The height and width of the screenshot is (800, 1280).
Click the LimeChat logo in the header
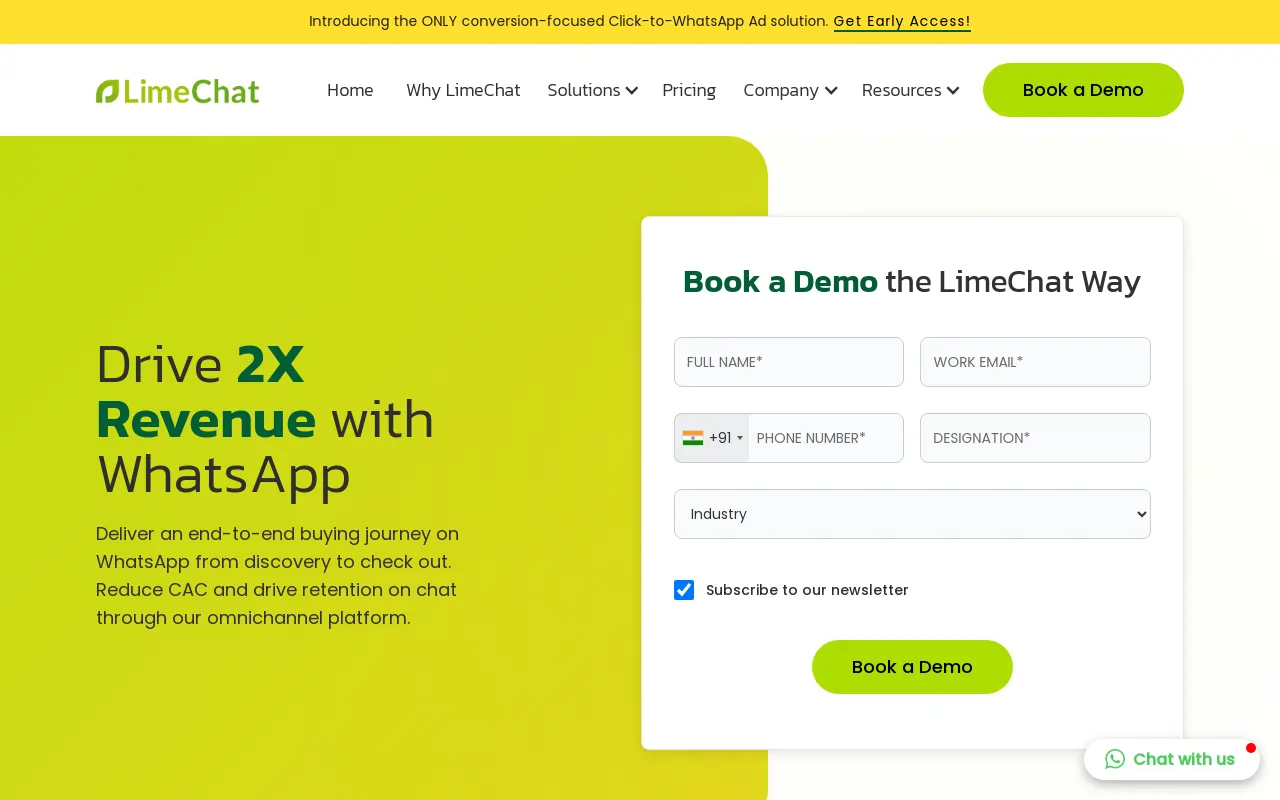(x=177, y=90)
